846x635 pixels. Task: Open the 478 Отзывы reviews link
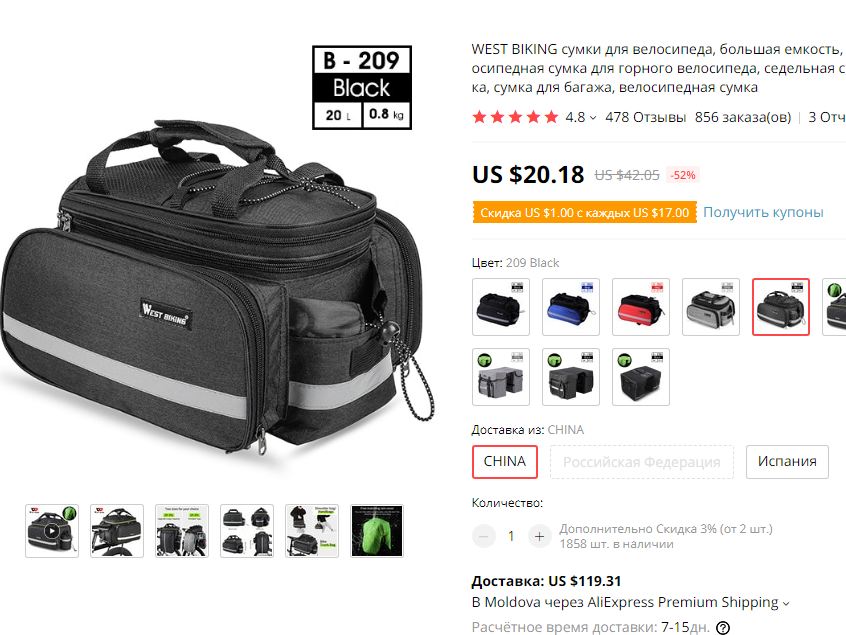[x=645, y=117]
